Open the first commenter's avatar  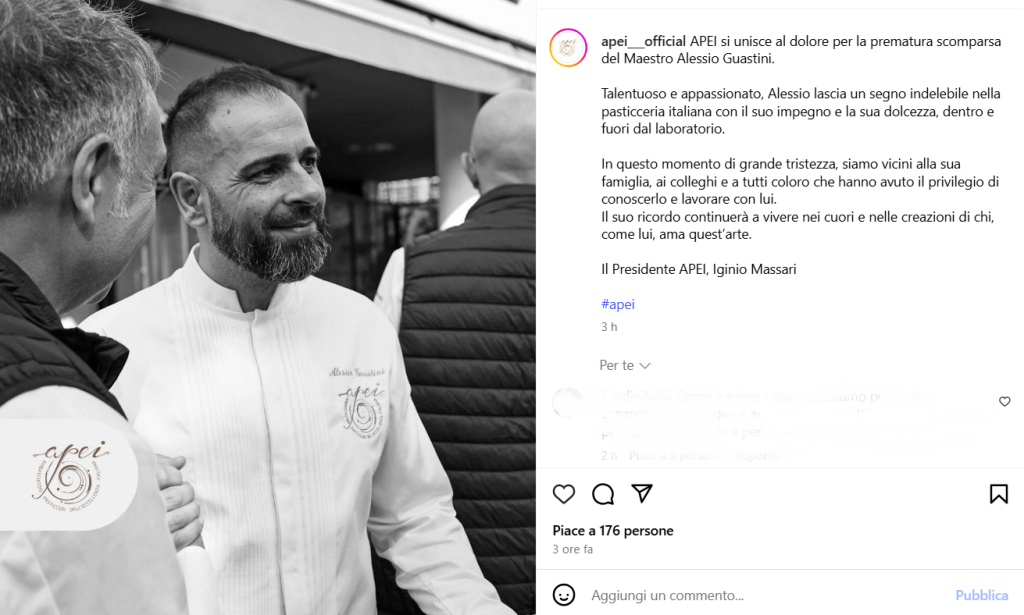click(x=568, y=403)
